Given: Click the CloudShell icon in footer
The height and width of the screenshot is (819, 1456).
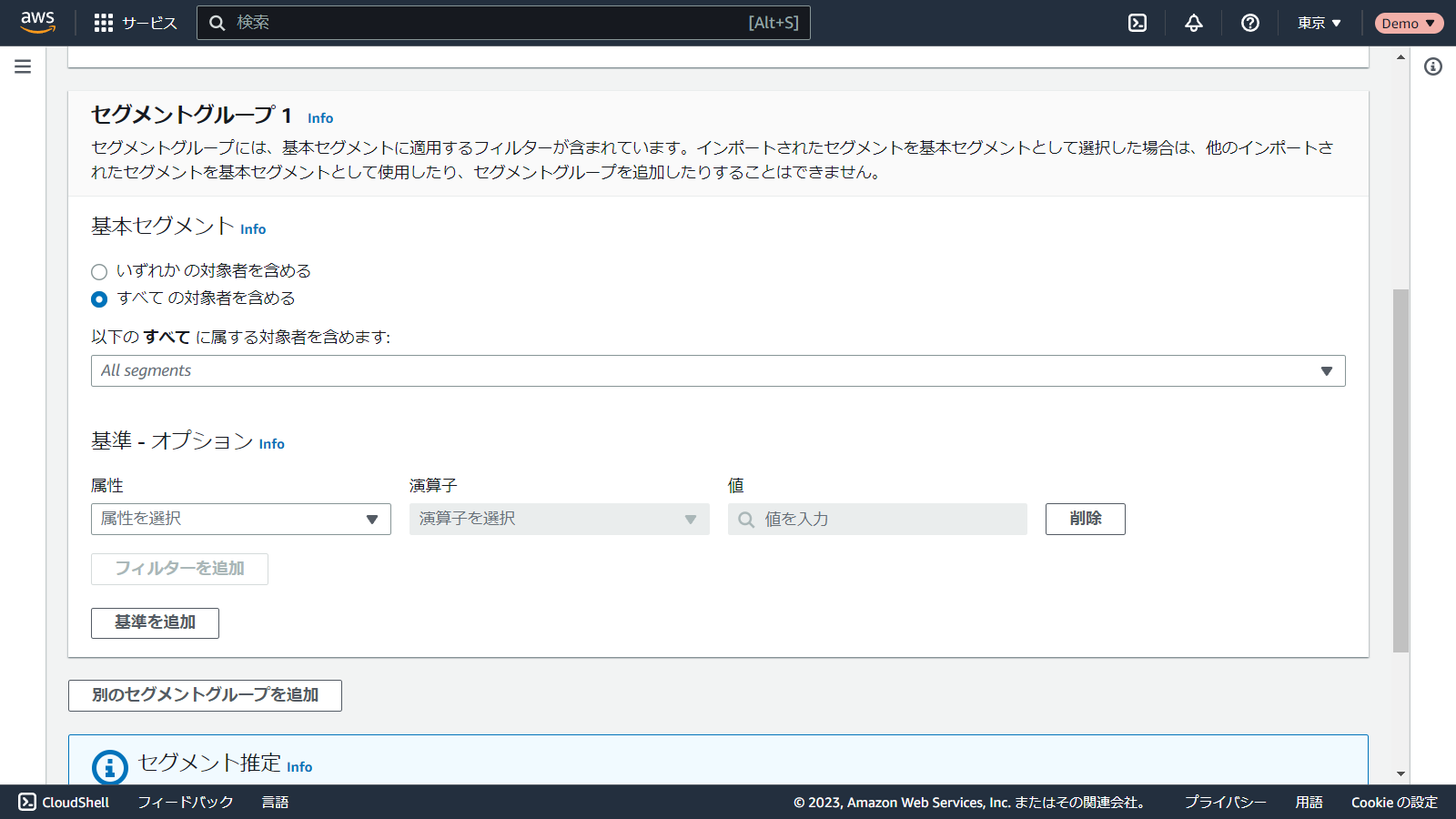Looking at the screenshot, I should pos(27,802).
